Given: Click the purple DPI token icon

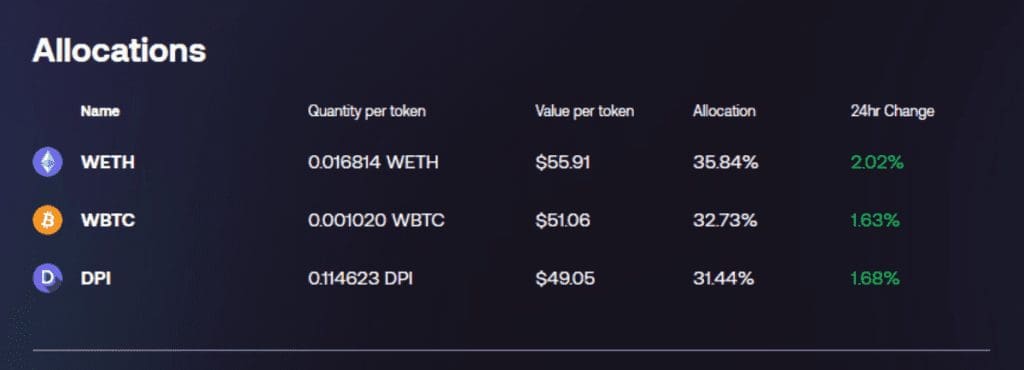Looking at the screenshot, I should [x=48, y=278].
